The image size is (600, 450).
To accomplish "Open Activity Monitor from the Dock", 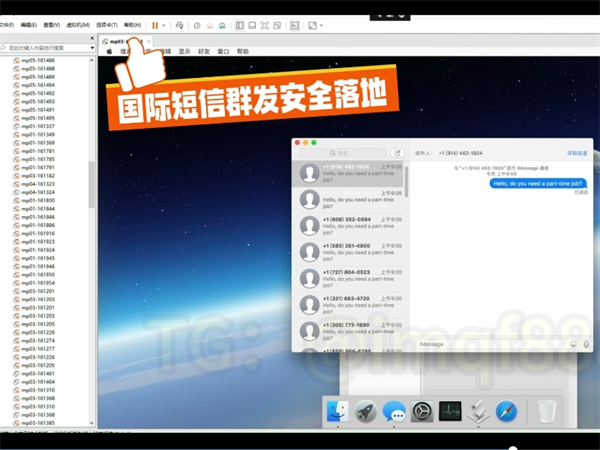I will click(x=450, y=410).
